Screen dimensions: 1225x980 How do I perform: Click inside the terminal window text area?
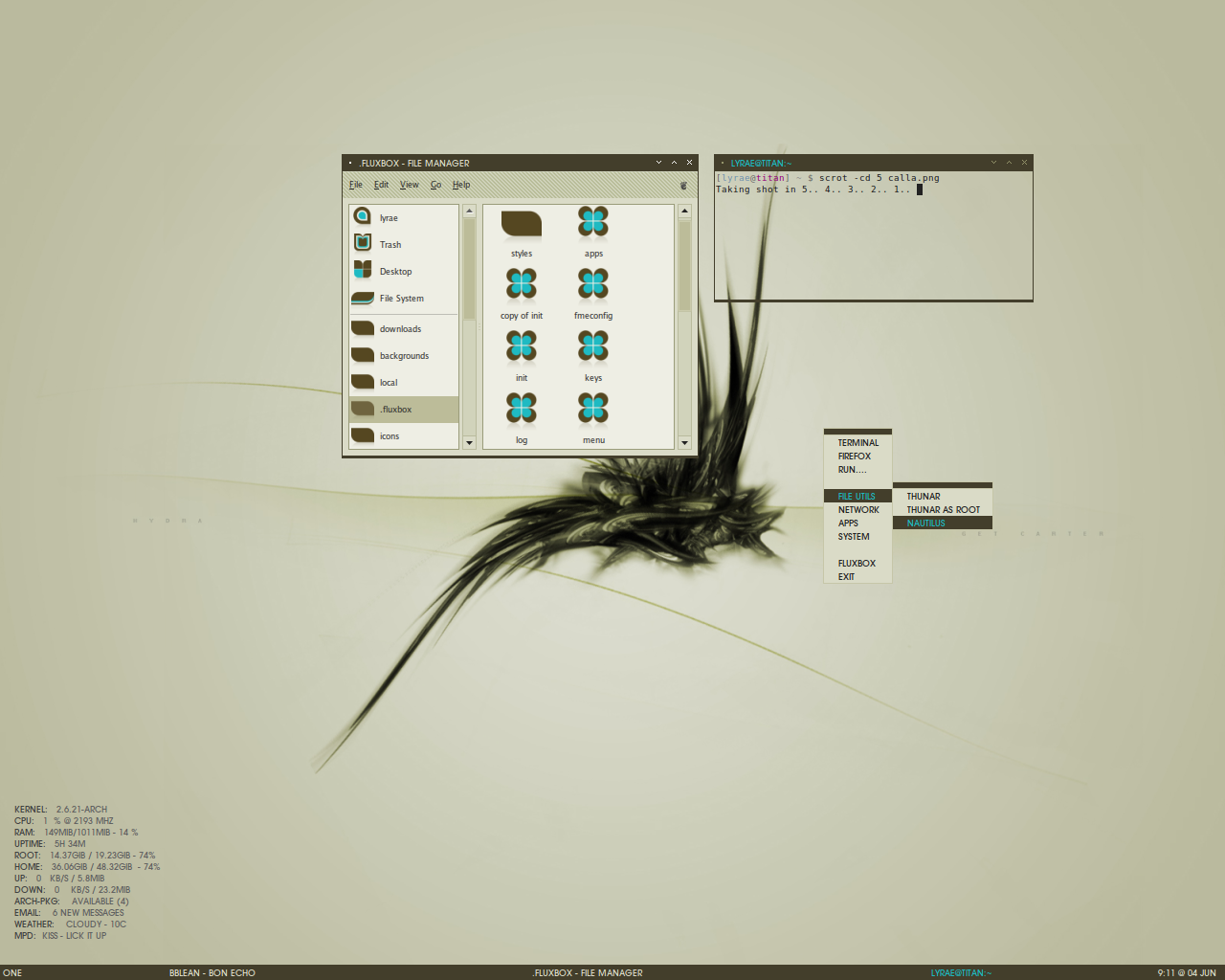[x=873, y=234]
